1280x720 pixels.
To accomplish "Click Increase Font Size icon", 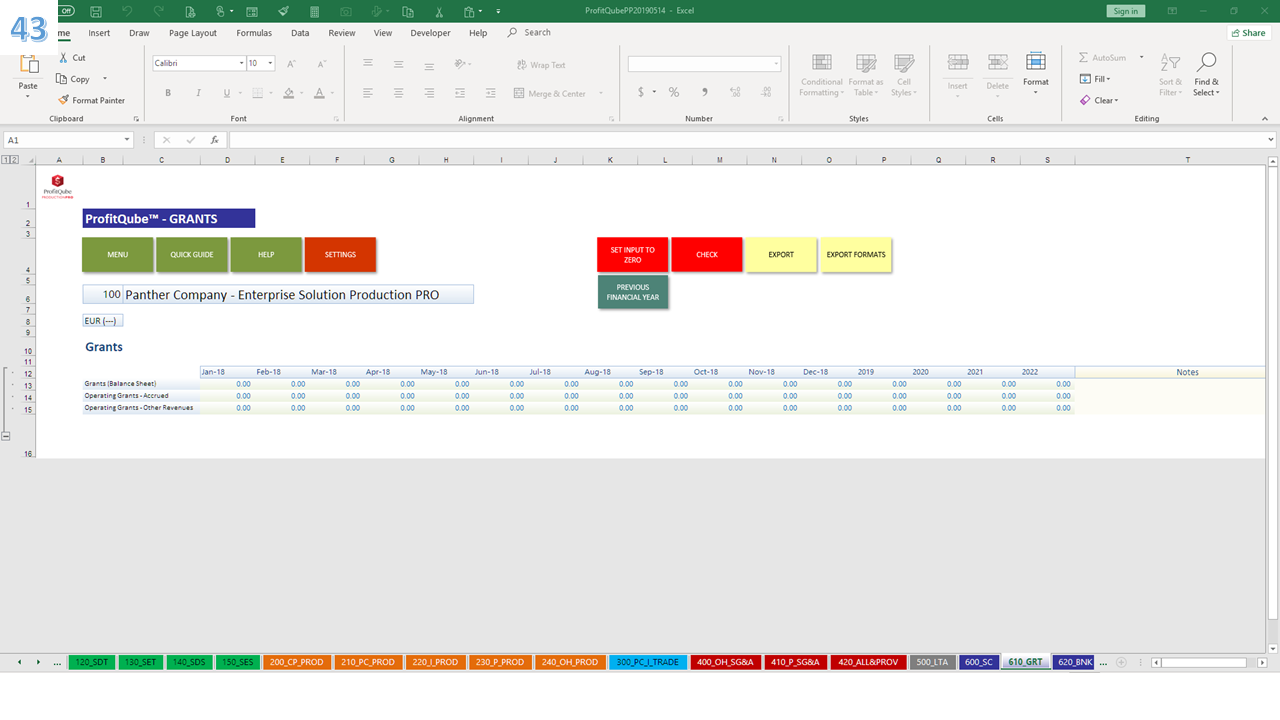I will click(x=292, y=63).
